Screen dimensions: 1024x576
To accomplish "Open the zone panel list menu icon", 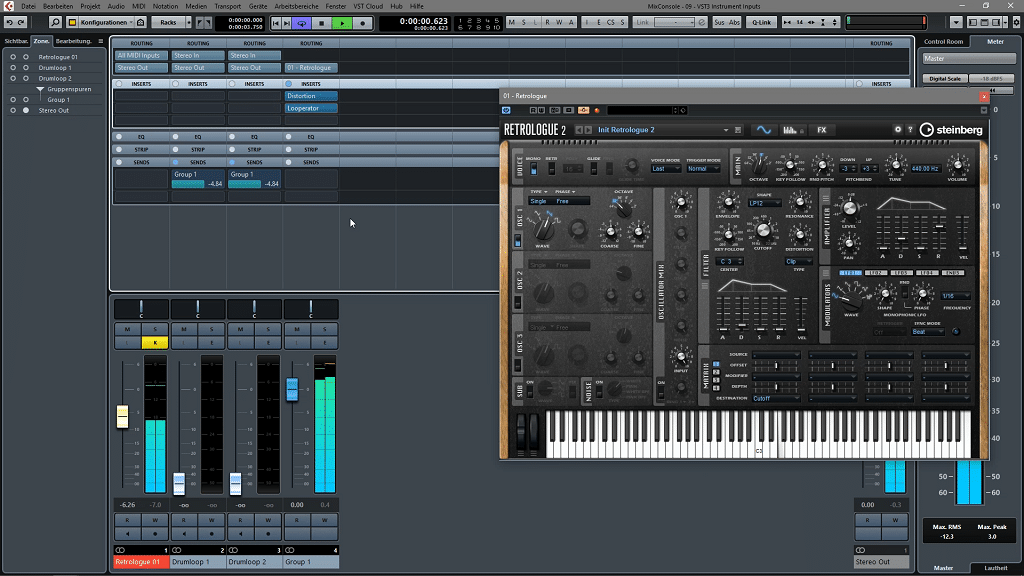I will [x=101, y=41].
